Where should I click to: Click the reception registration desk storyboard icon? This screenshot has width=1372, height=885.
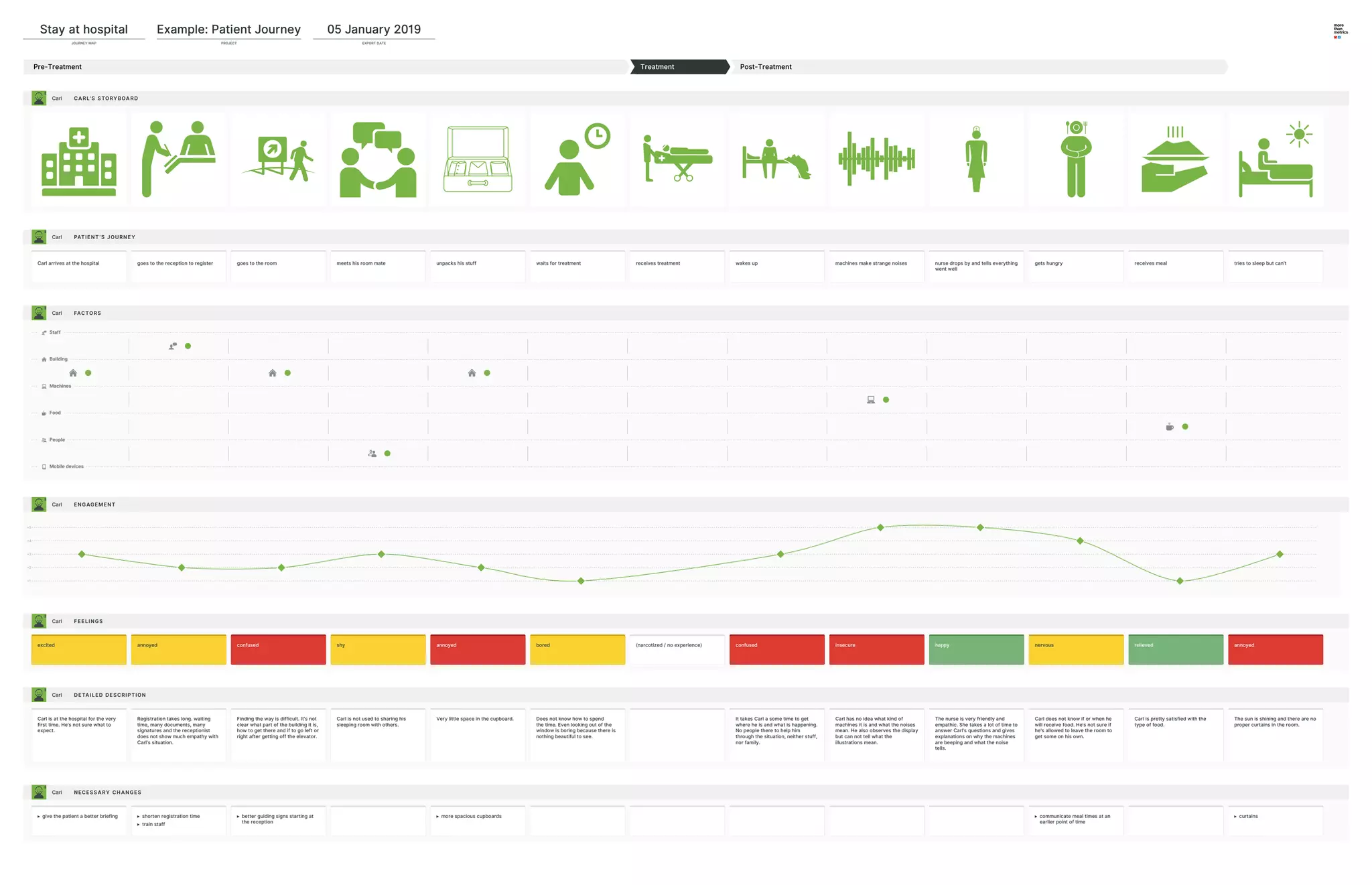click(178, 159)
